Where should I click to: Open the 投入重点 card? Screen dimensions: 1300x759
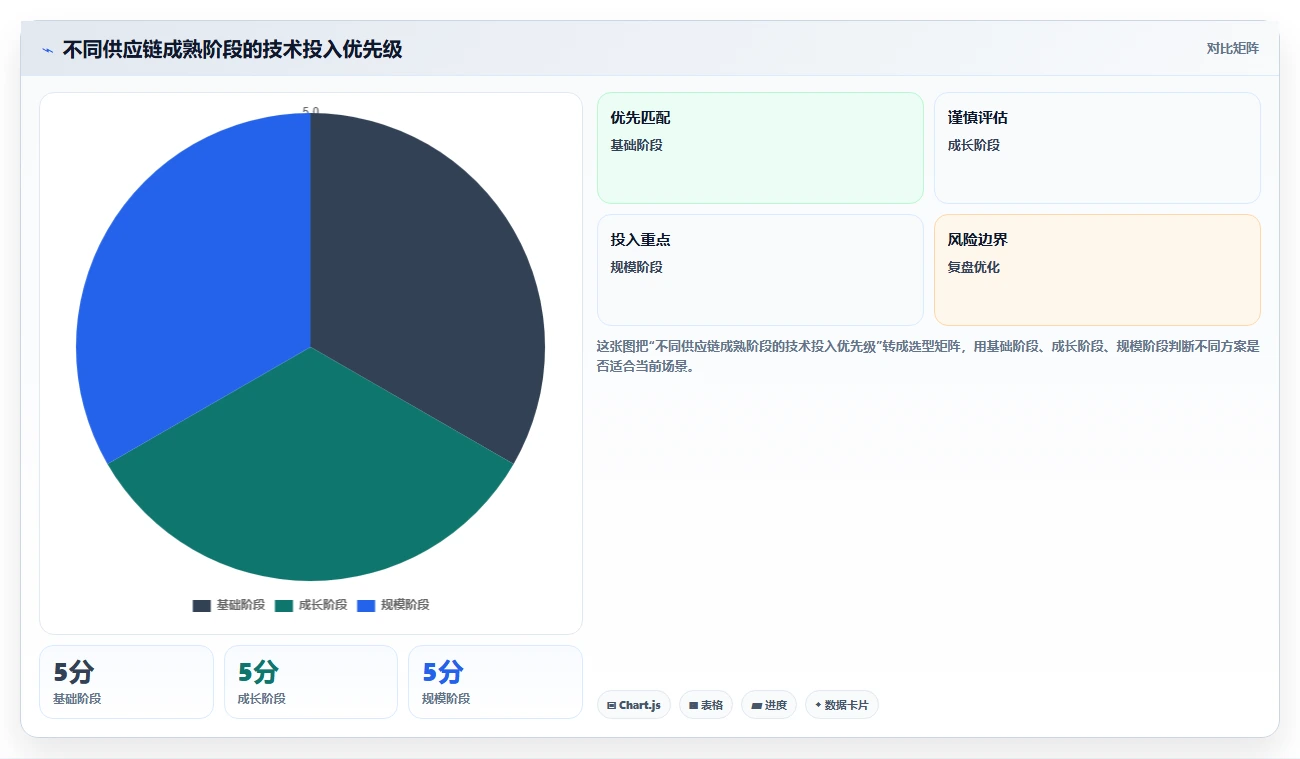[760, 270]
